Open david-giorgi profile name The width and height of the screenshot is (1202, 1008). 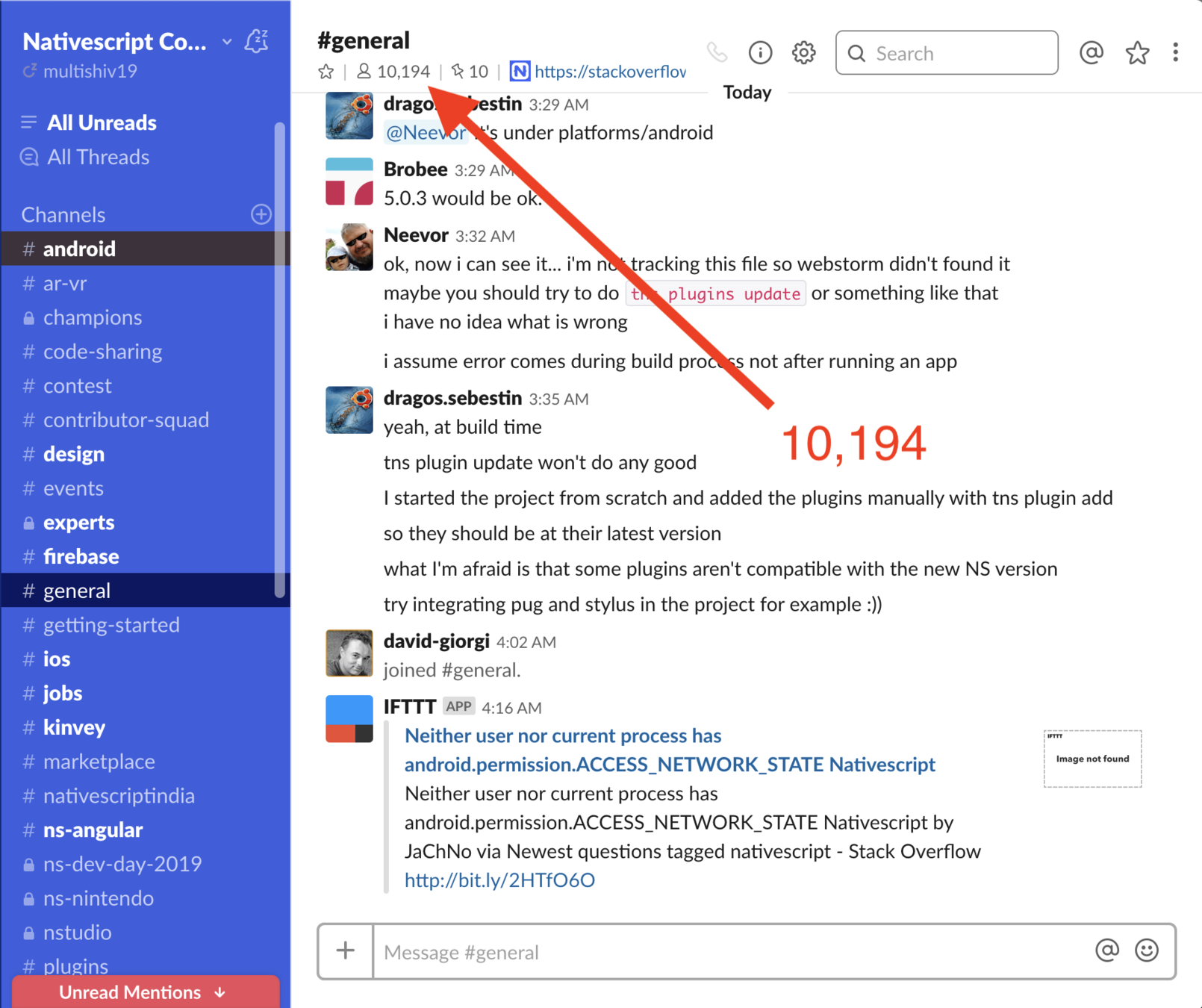[x=437, y=641]
